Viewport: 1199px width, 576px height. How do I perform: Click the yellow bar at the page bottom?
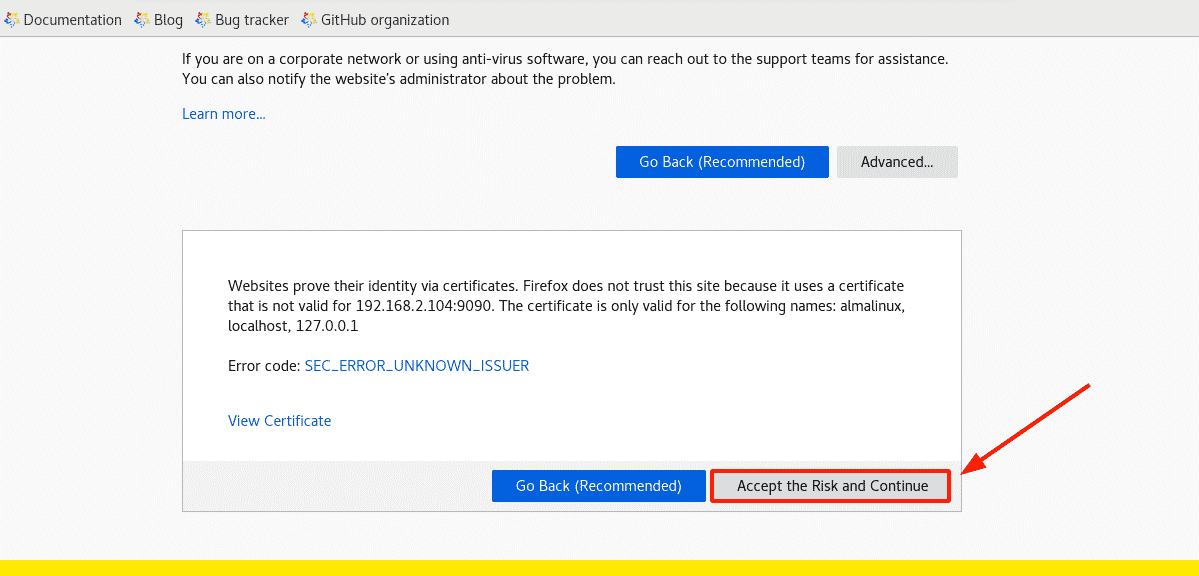coord(600,568)
